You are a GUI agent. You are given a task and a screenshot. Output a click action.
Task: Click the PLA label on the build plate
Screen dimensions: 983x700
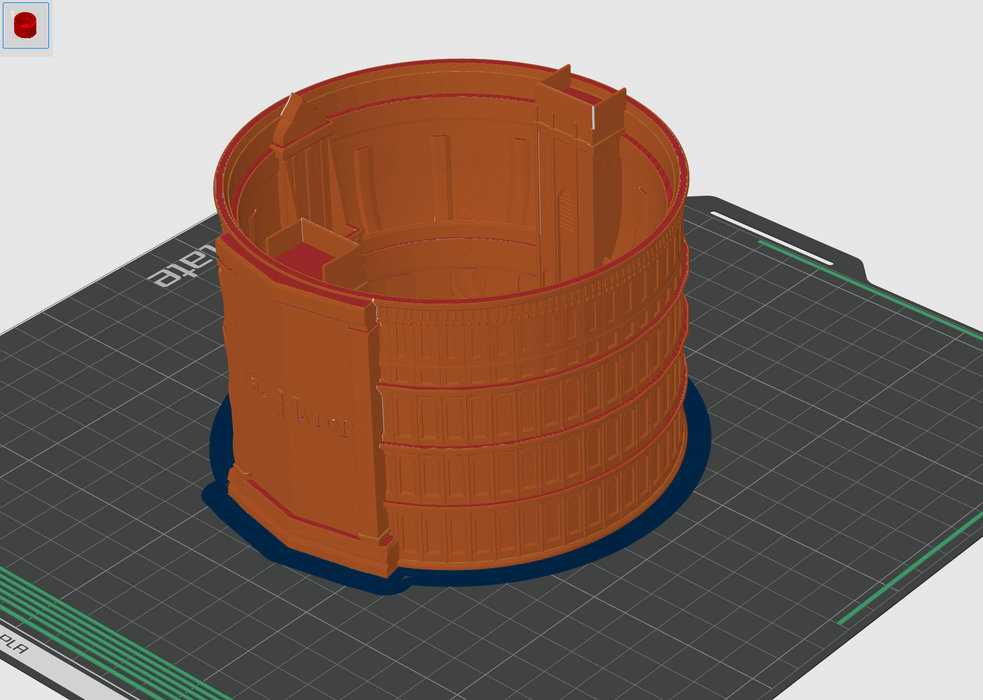(x=14, y=640)
